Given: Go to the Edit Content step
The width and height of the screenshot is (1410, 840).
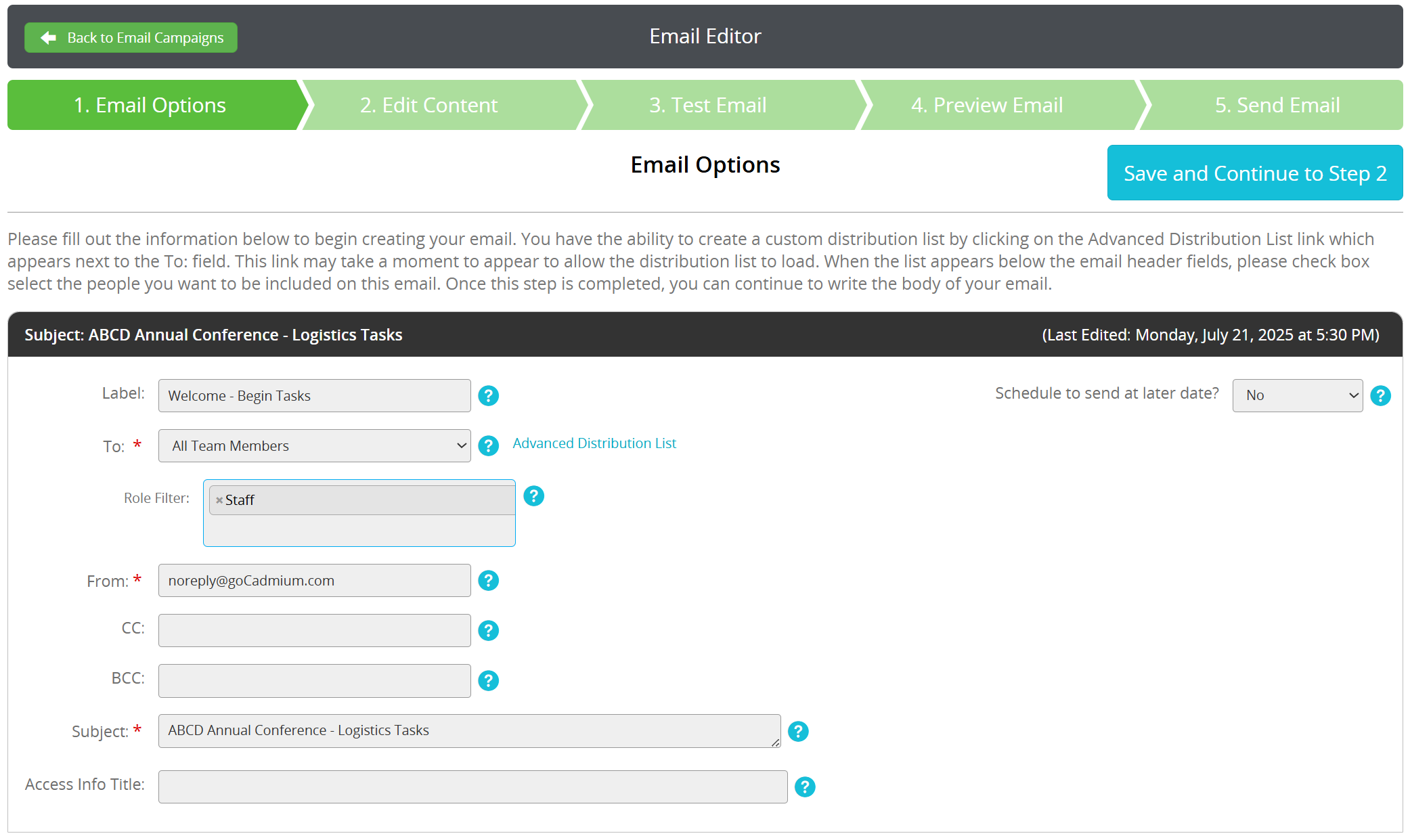Looking at the screenshot, I should point(428,105).
